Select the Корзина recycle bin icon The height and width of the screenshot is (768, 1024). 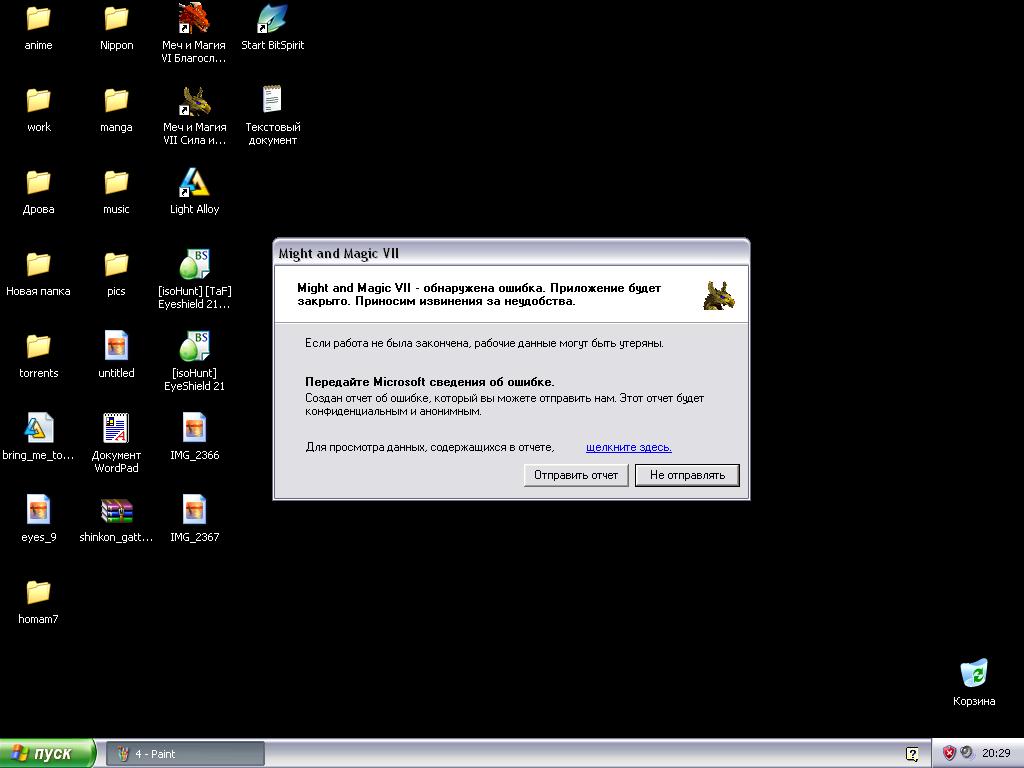point(973,674)
